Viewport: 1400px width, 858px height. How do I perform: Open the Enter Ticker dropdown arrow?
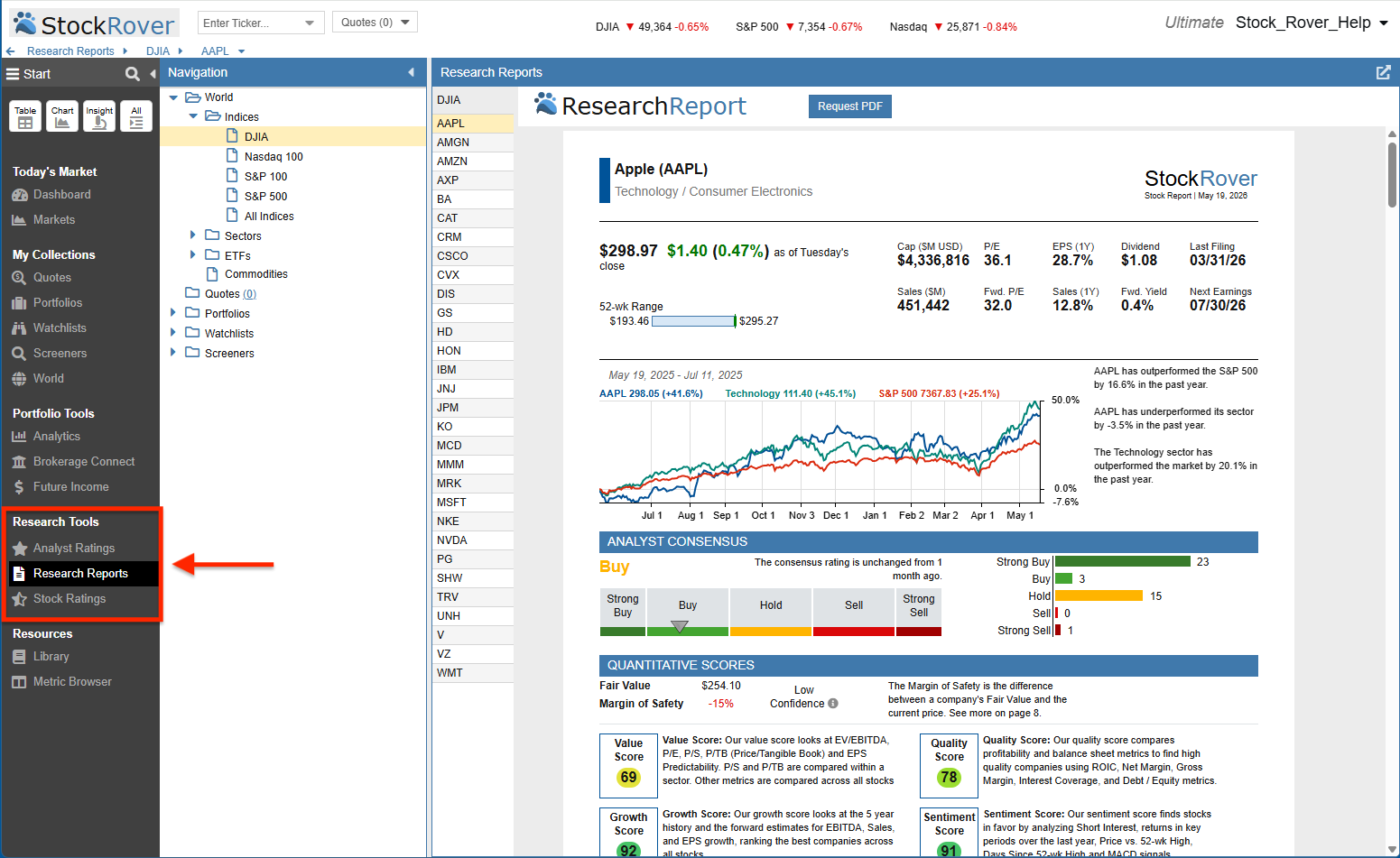coord(310,23)
